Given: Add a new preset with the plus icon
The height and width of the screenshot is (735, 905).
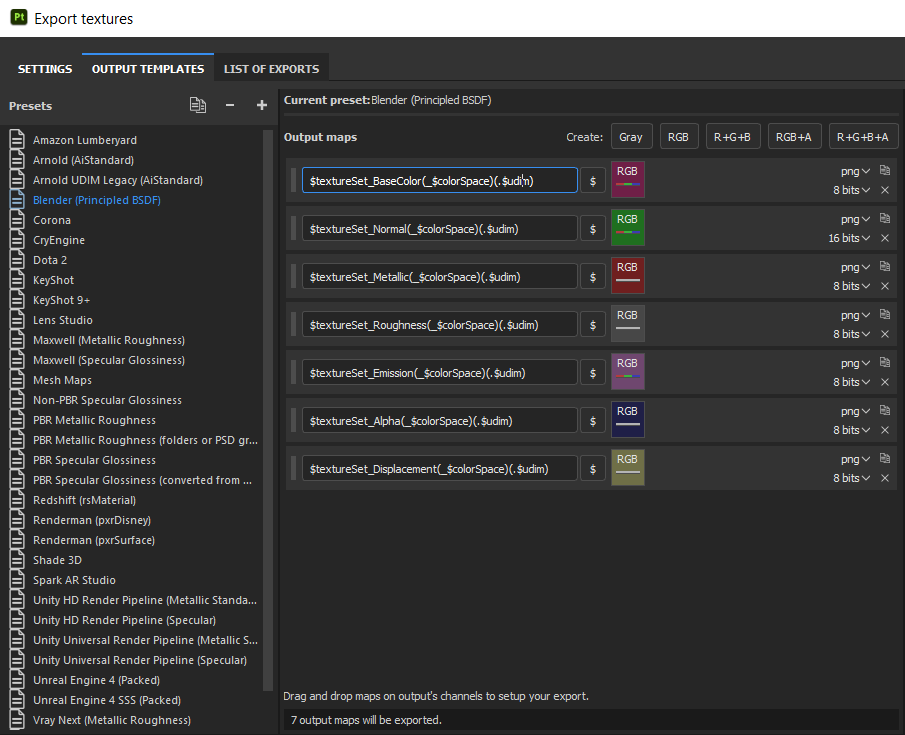Looking at the screenshot, I should (262, 105).
